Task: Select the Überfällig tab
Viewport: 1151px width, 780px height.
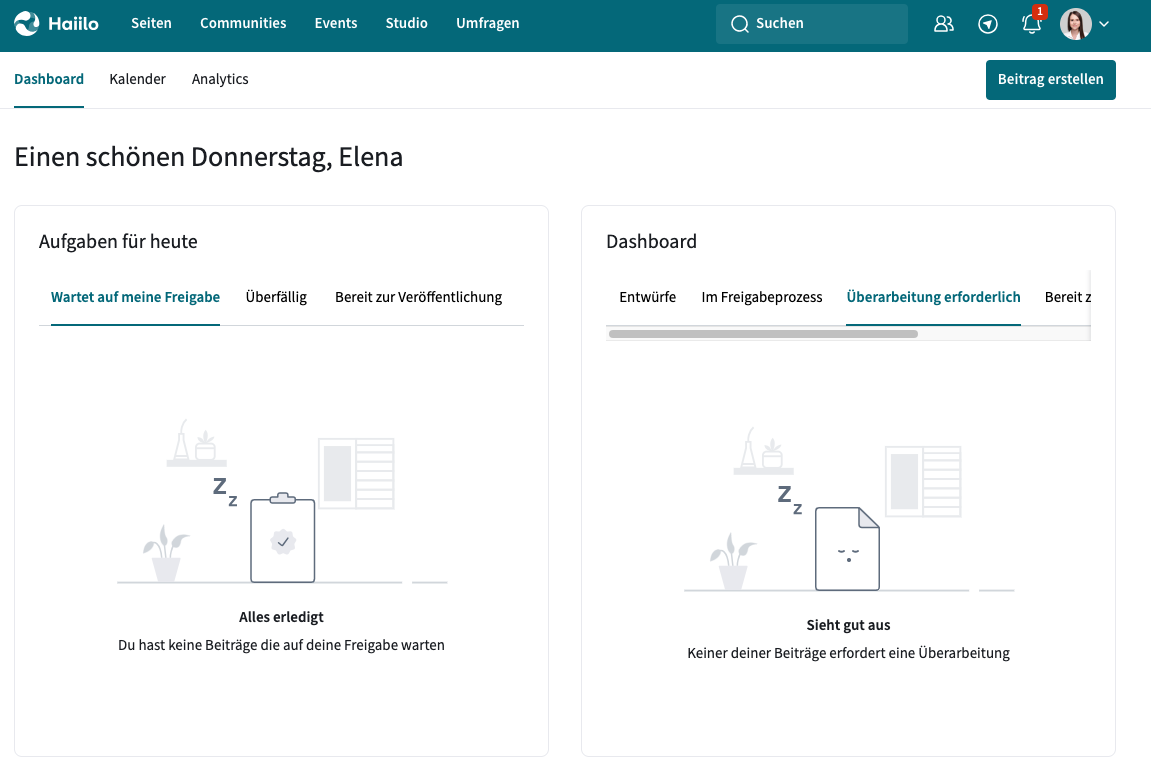Action: [x=276, y=297]
